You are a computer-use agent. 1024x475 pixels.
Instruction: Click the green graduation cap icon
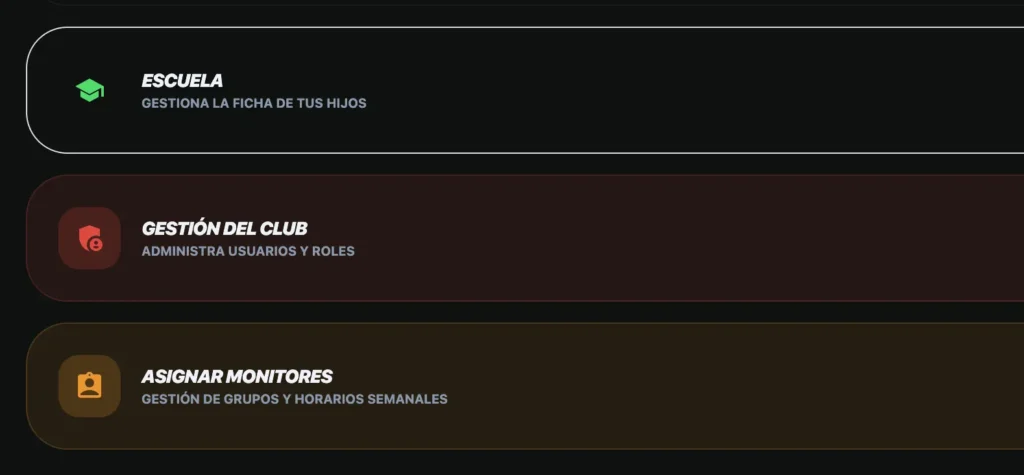coord(90,90)
